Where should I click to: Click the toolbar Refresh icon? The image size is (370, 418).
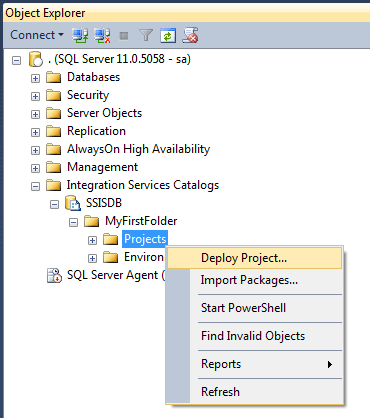pos(168,35)
